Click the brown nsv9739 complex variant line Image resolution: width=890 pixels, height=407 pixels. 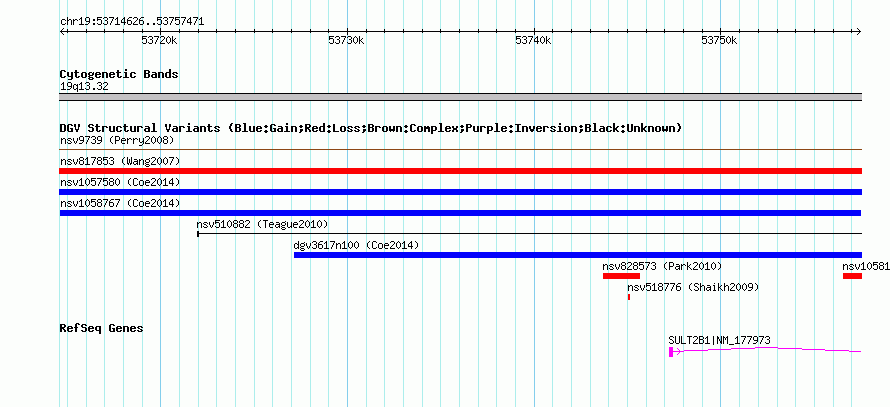[x=461, y=150]
